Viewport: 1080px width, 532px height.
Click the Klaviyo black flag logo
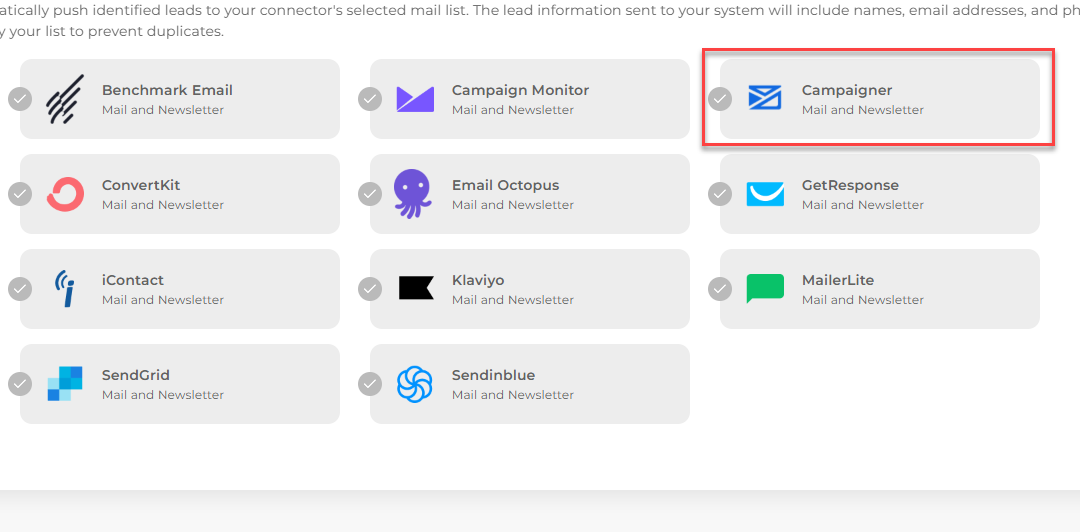tap(417, 288)
